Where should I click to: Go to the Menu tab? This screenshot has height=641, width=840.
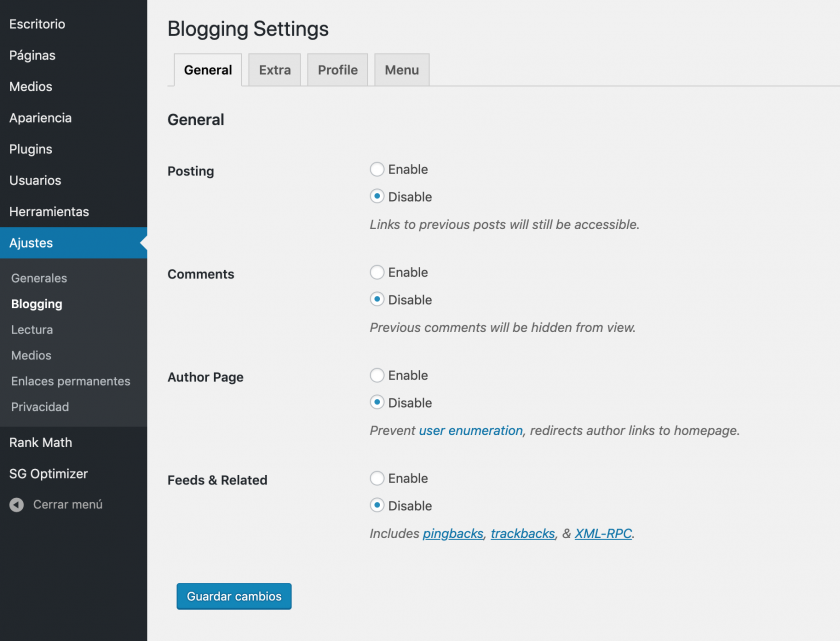(x=401, y=70)
